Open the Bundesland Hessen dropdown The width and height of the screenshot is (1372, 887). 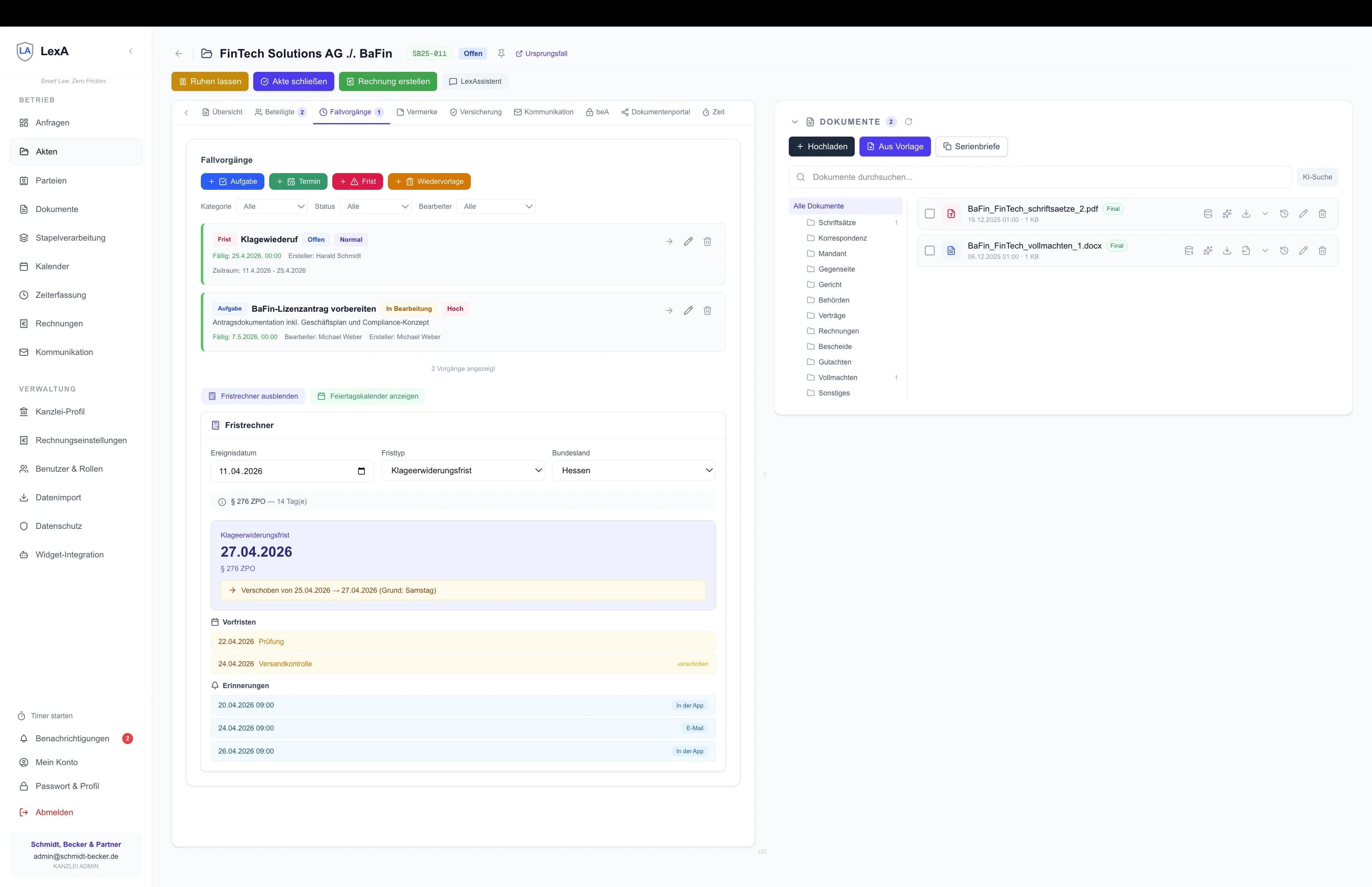pos(633,470)
